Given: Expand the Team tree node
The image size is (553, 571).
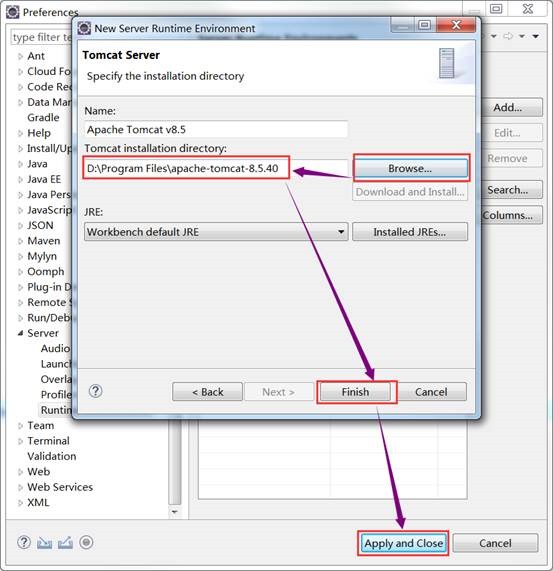Looking at the screenshot, I should (x=20, y=426).
